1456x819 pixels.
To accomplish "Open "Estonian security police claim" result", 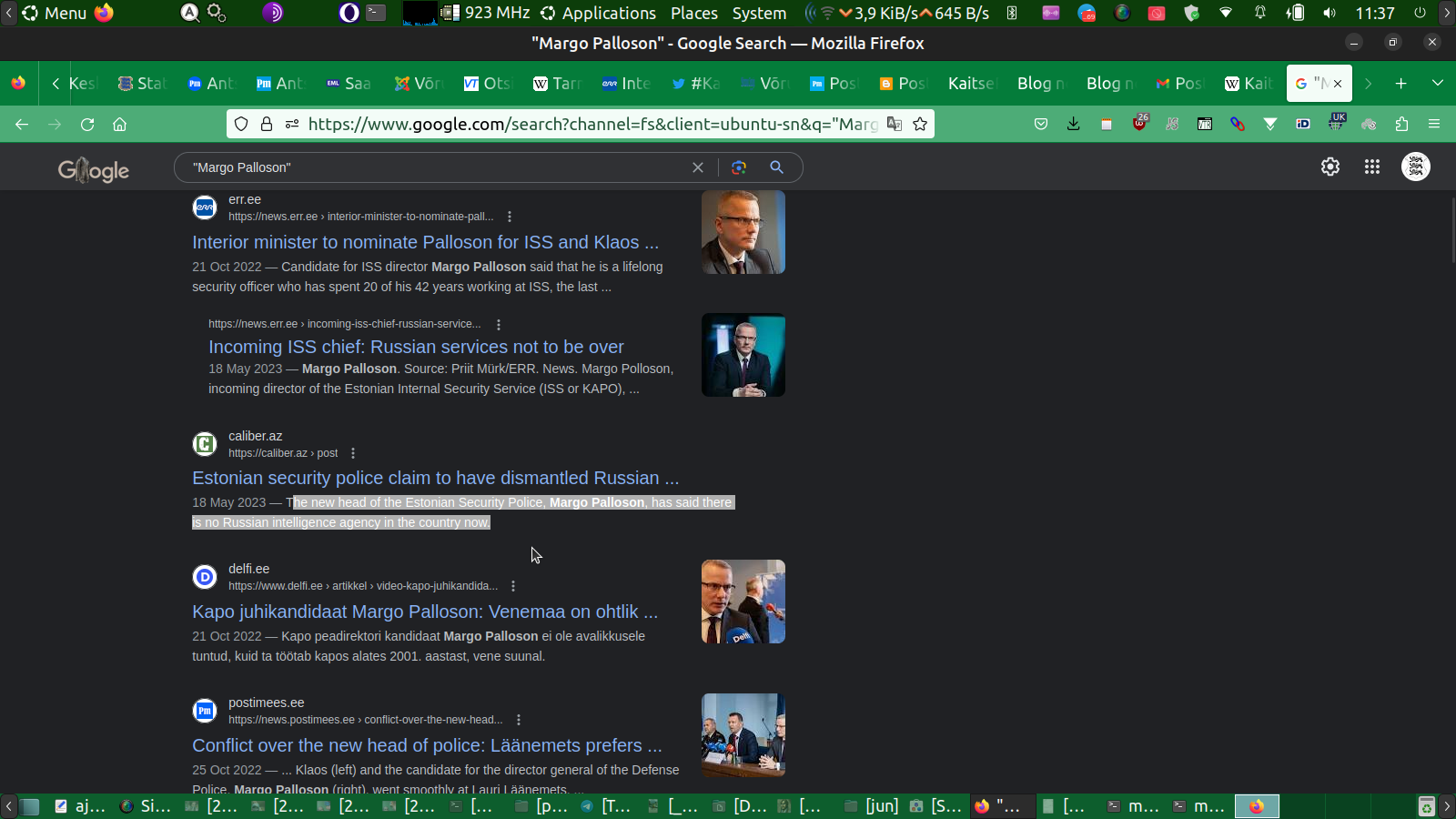I will coord(435,478).
